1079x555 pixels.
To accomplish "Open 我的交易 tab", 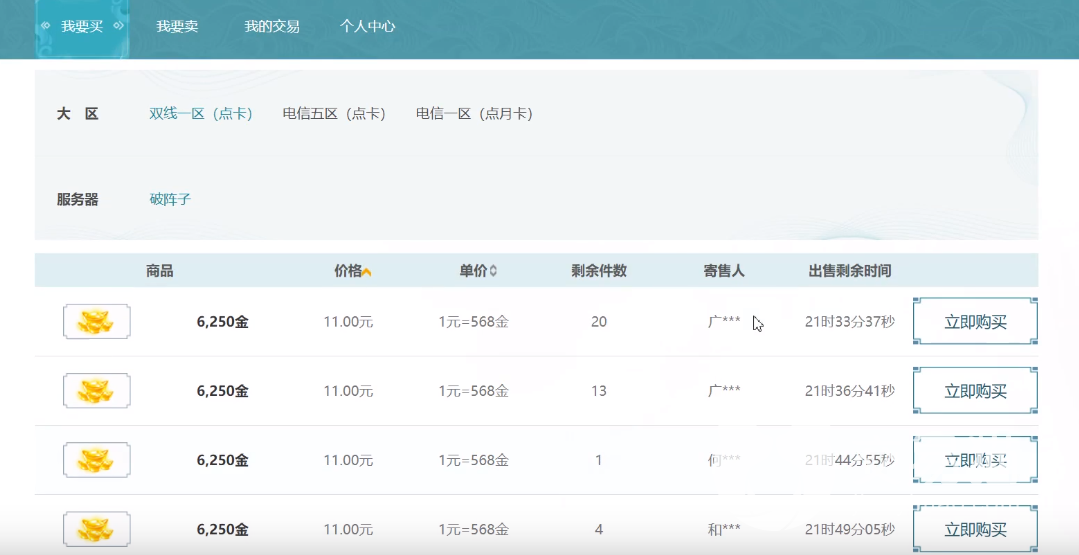I will [272, 27].
